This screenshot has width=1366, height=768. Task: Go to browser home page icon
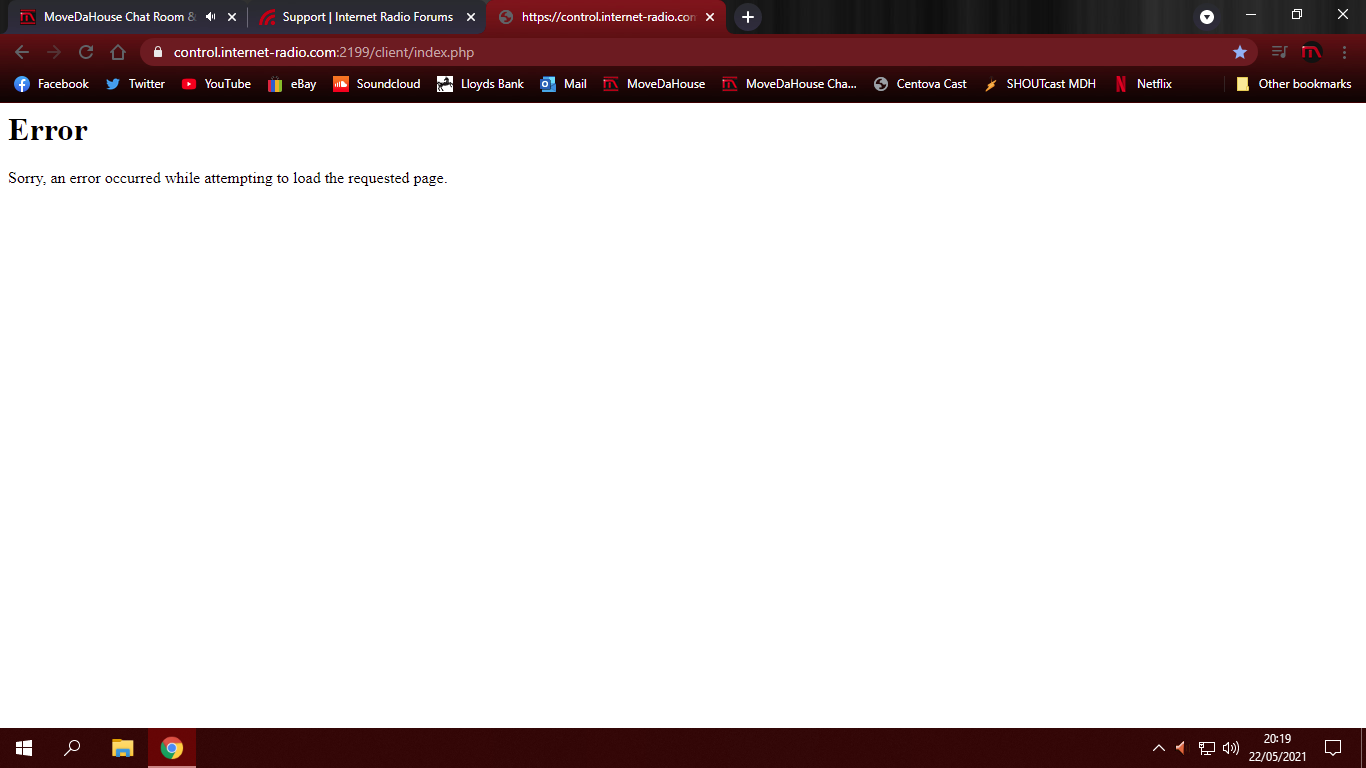tap(118, 52)
